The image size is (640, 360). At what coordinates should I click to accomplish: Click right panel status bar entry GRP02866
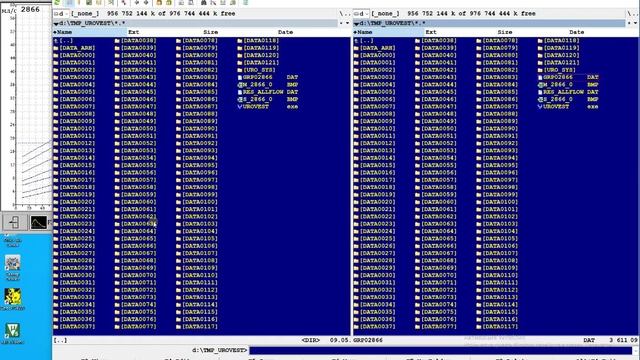click(x=368, y=340)
